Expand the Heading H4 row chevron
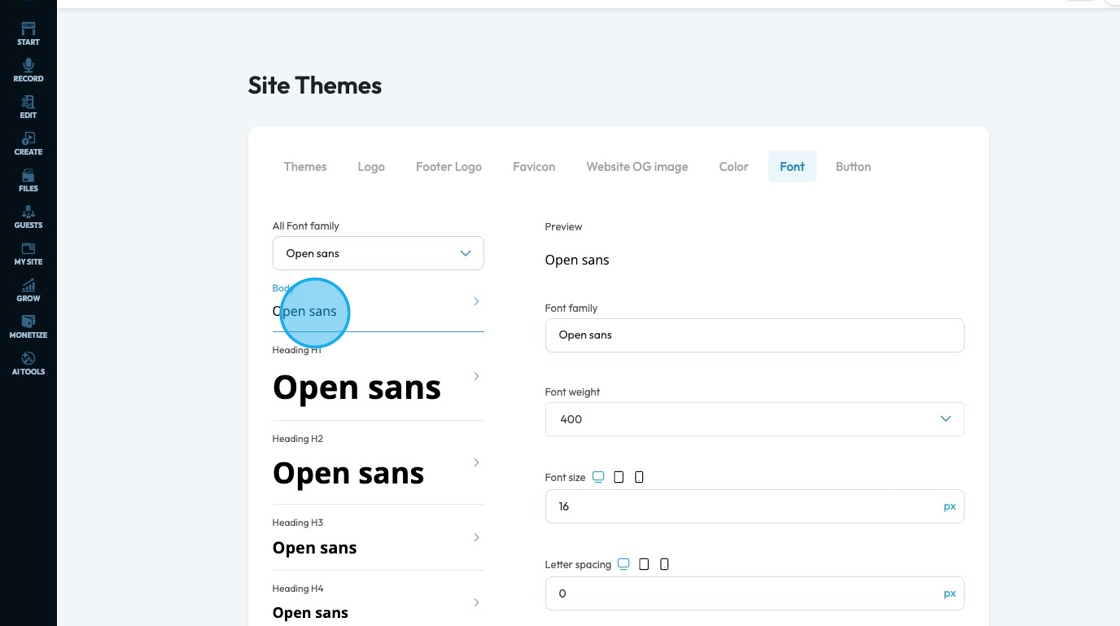1120x626 pixels. pos(476,602)
